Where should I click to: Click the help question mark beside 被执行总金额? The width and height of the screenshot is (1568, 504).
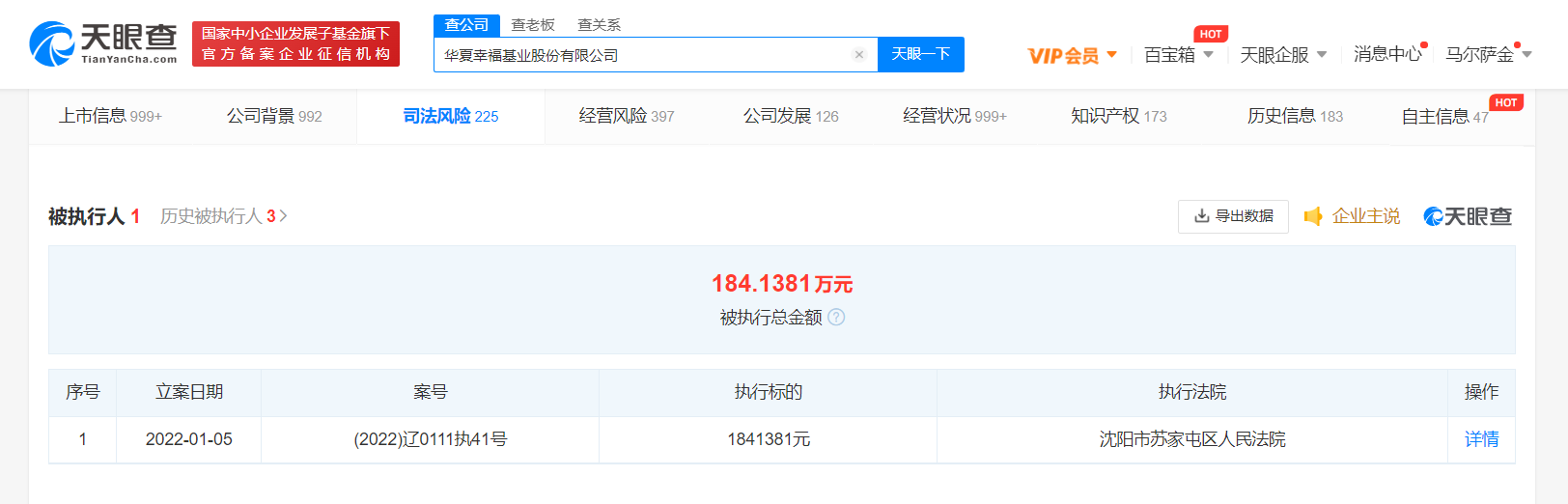point(836,317)
